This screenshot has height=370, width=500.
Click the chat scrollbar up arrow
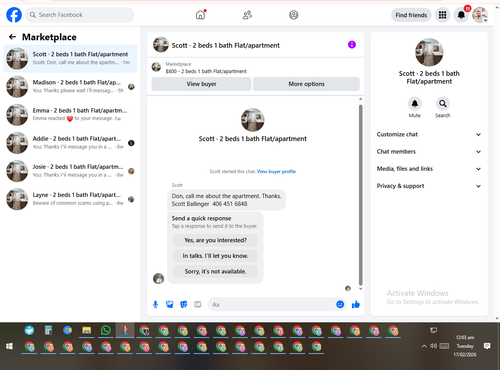pyautogui.click(x=360, y=99)
